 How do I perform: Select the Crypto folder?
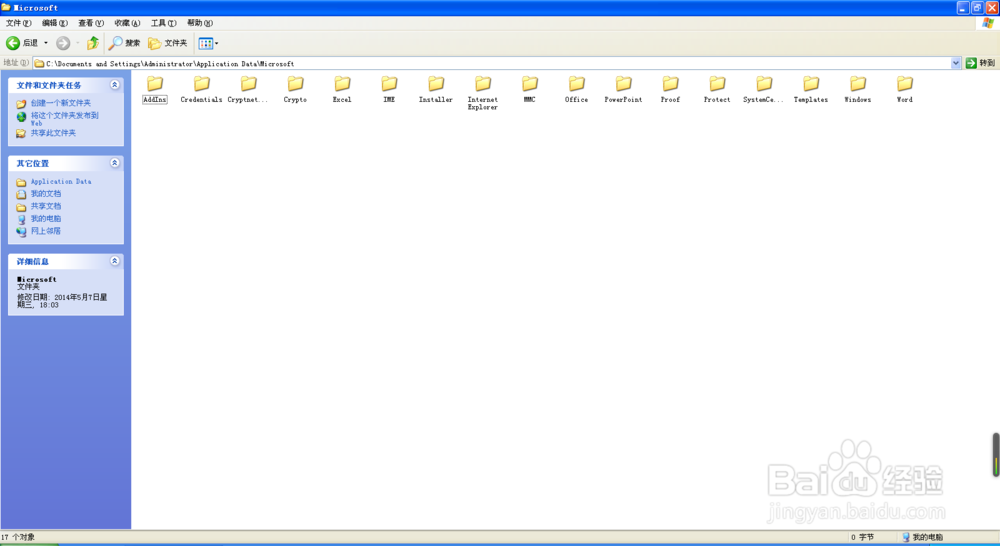coord(295,90)
